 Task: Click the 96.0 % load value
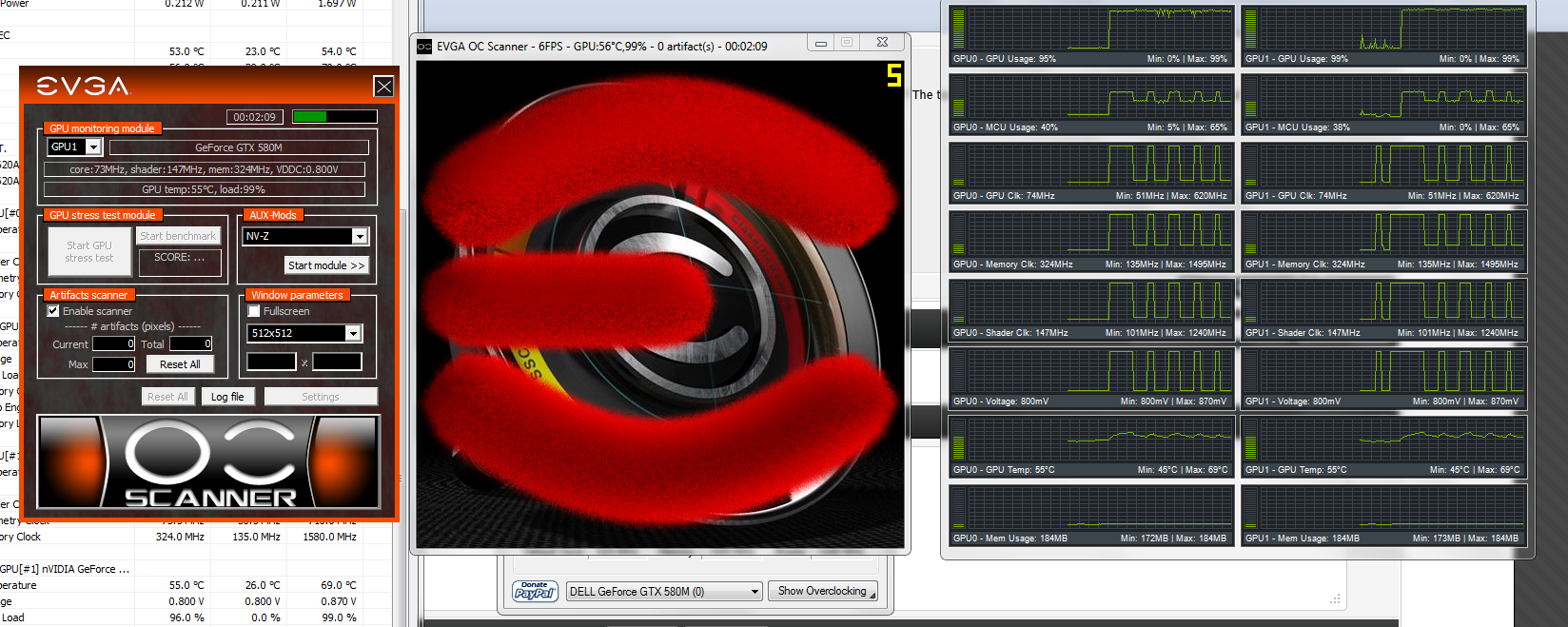(x=186, y=617)
